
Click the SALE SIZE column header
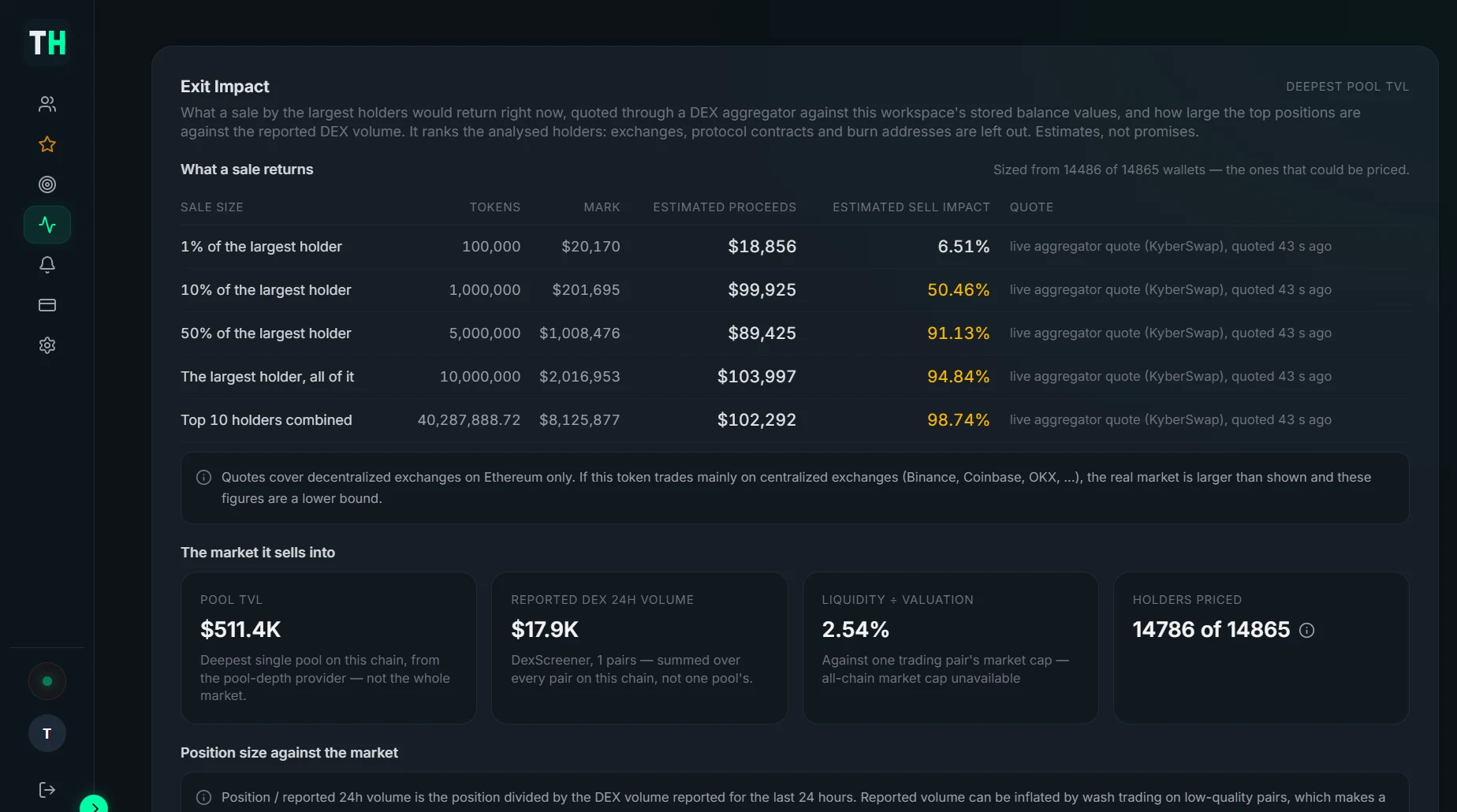(212, 207)
